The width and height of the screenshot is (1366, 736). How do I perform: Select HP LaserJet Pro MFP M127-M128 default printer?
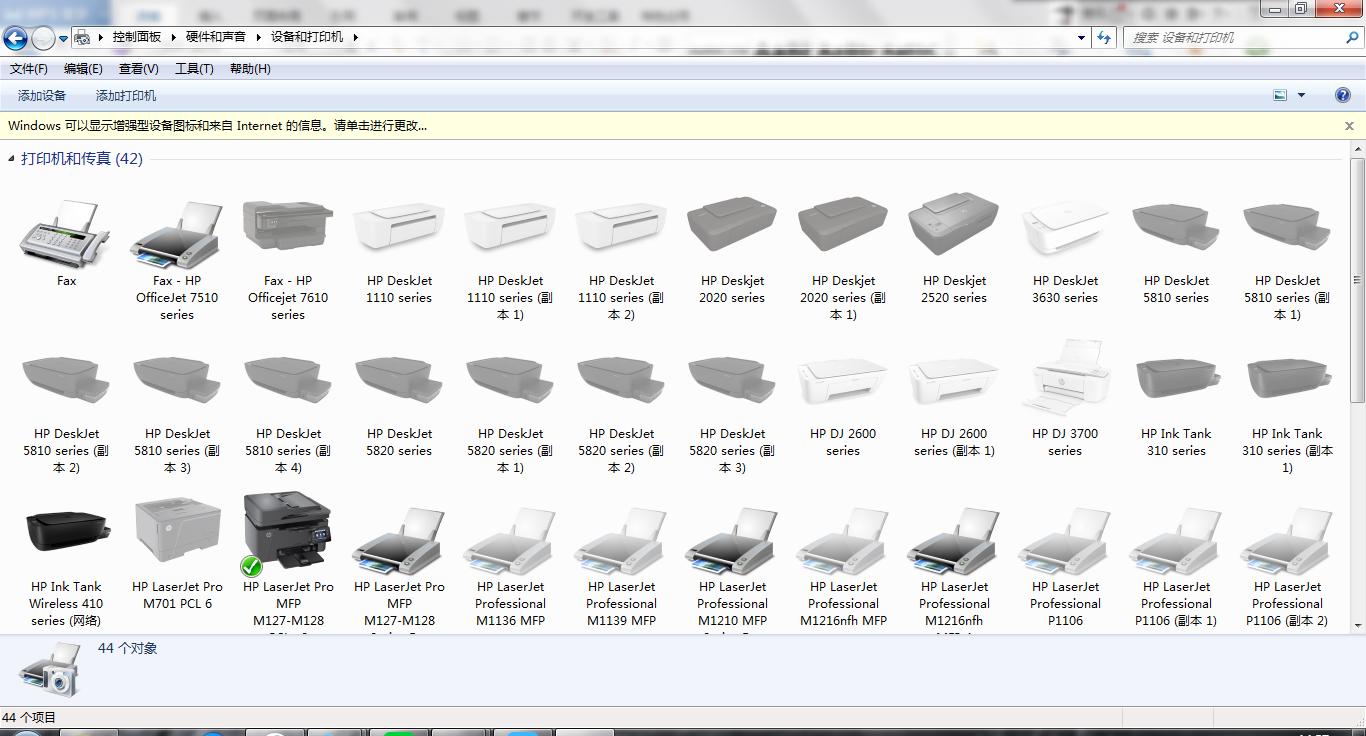(x=288, y=534)
